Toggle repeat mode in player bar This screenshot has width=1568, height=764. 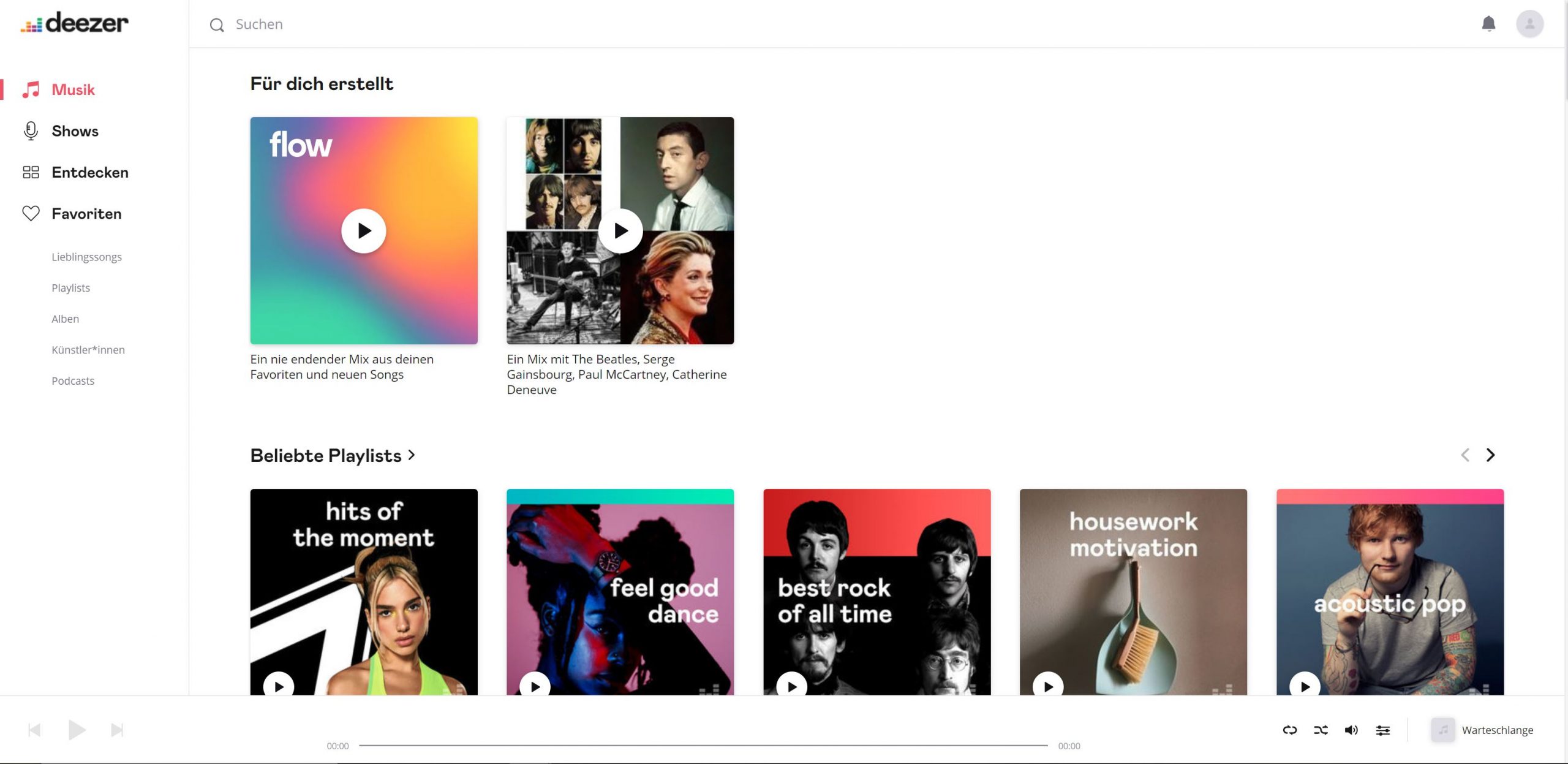click(1289, 730)
